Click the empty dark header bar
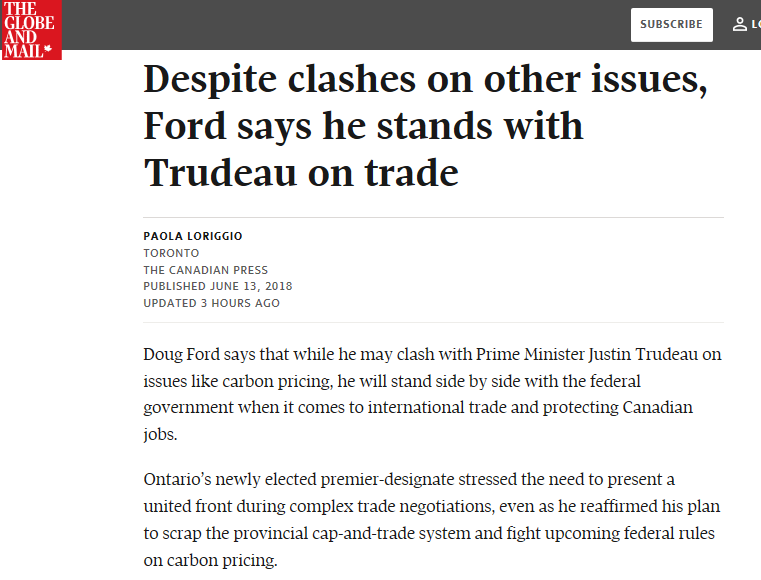The image size is (761, 580). [x=350, y=24]
